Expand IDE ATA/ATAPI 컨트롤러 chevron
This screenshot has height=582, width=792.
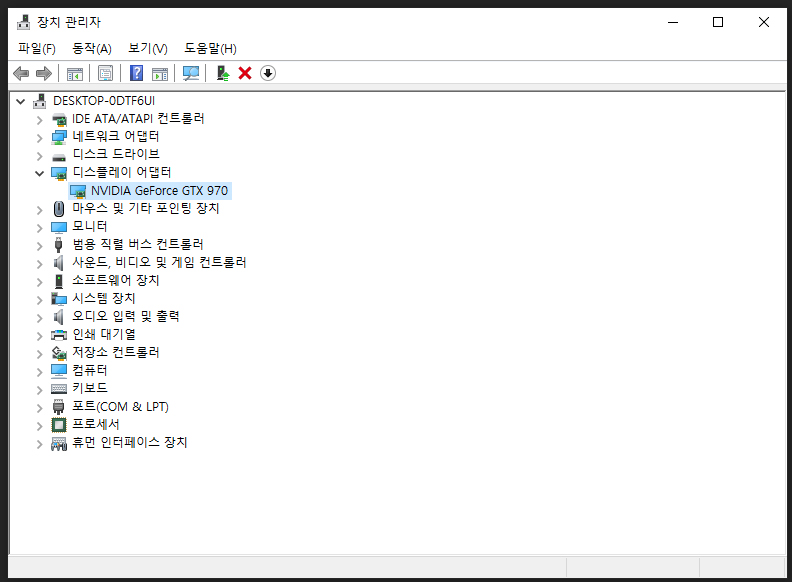coord(39,120)
